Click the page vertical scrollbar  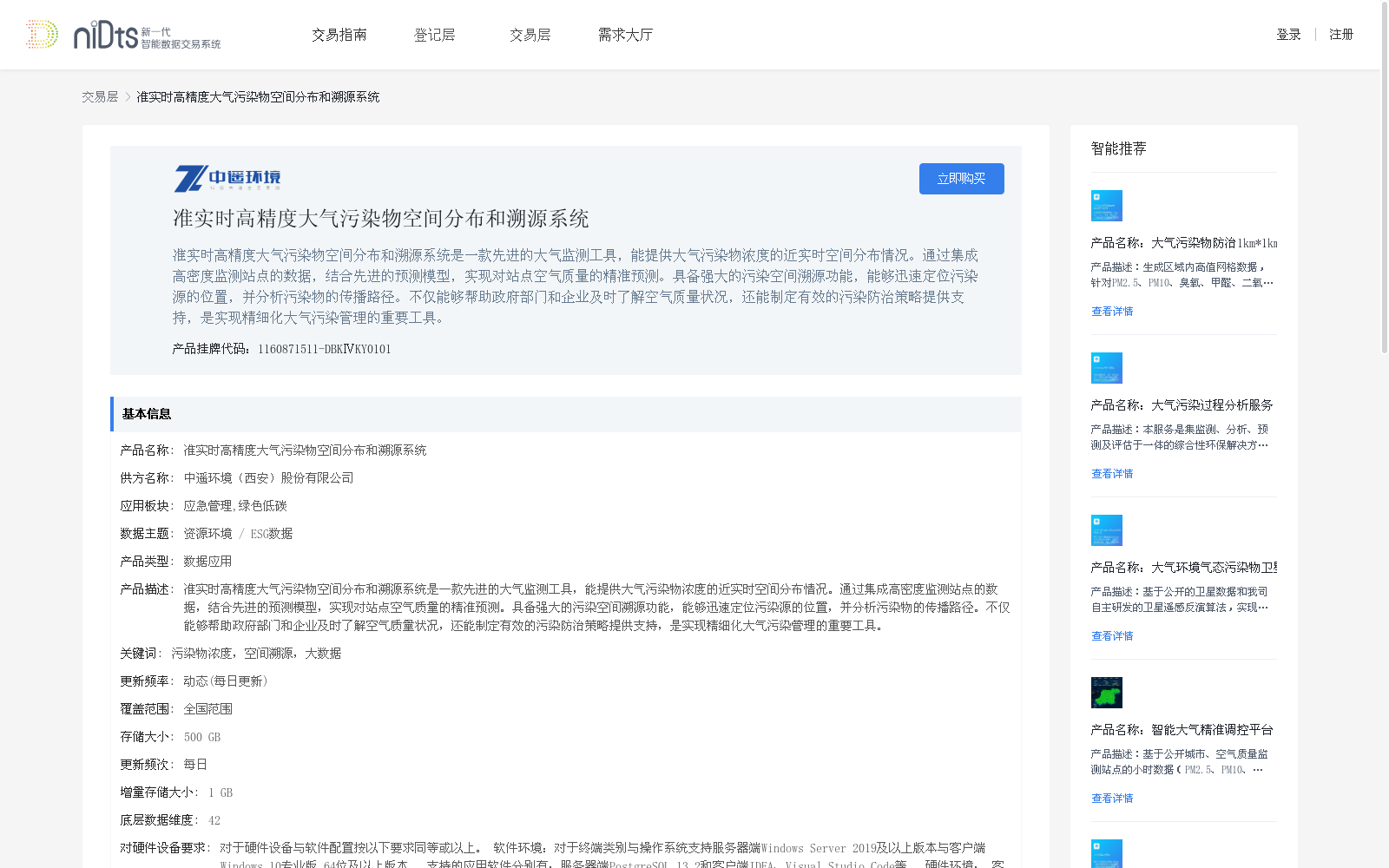tap(1385, 178)
